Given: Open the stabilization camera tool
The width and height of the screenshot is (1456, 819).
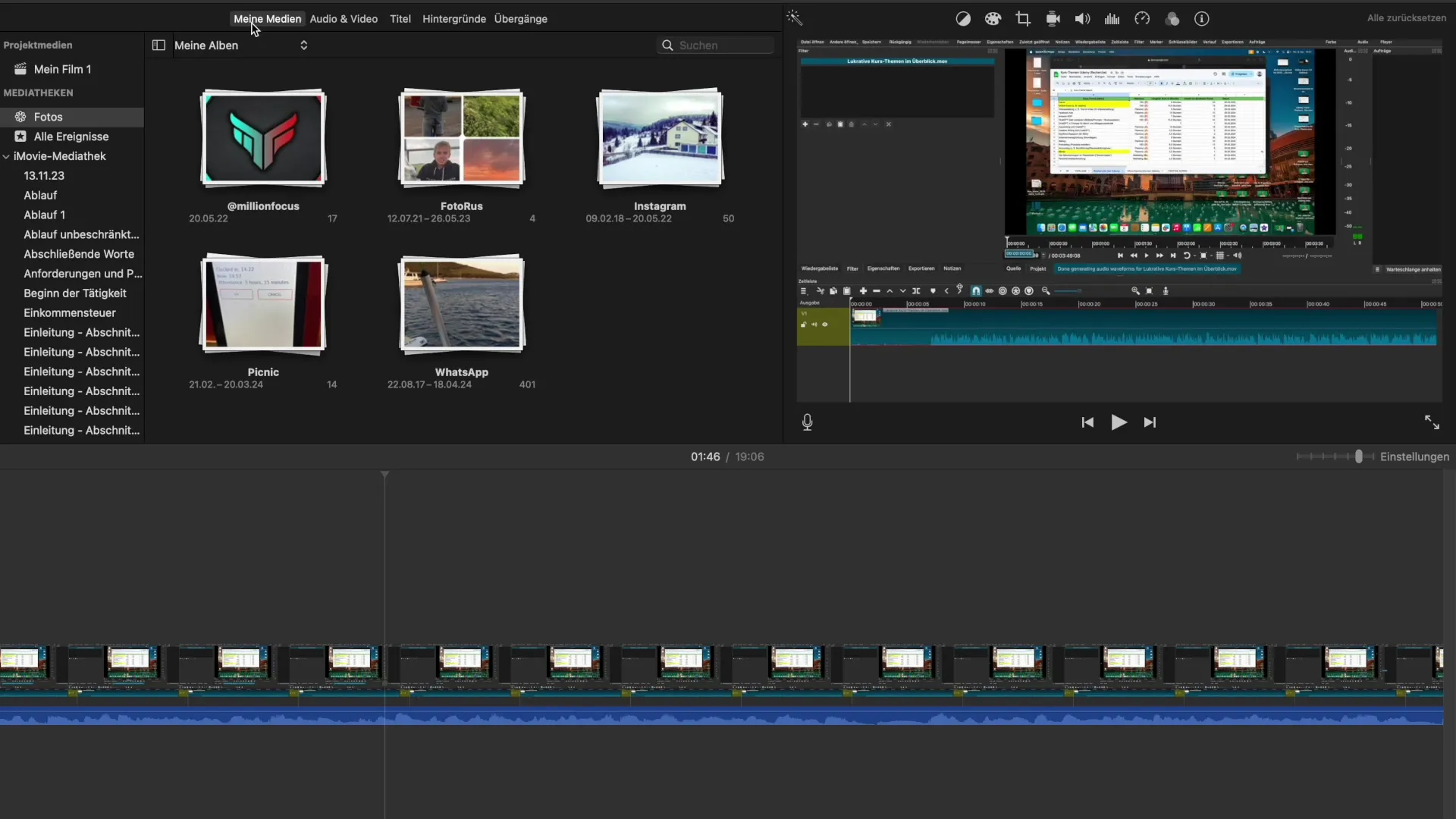Looking at the screenshot, I should (x=1053, y=19).
